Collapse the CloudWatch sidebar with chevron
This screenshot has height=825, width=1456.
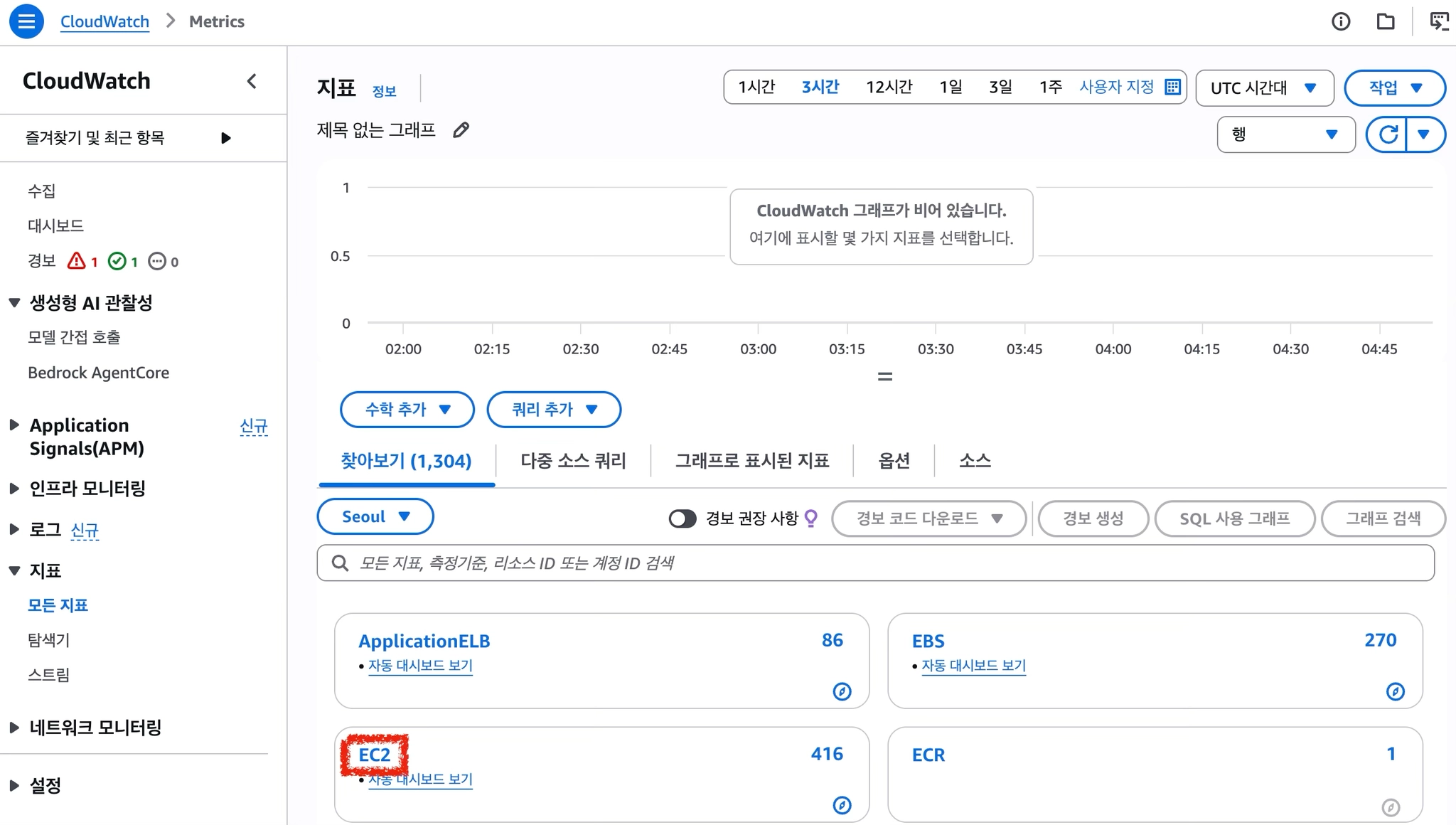(252, 81)
